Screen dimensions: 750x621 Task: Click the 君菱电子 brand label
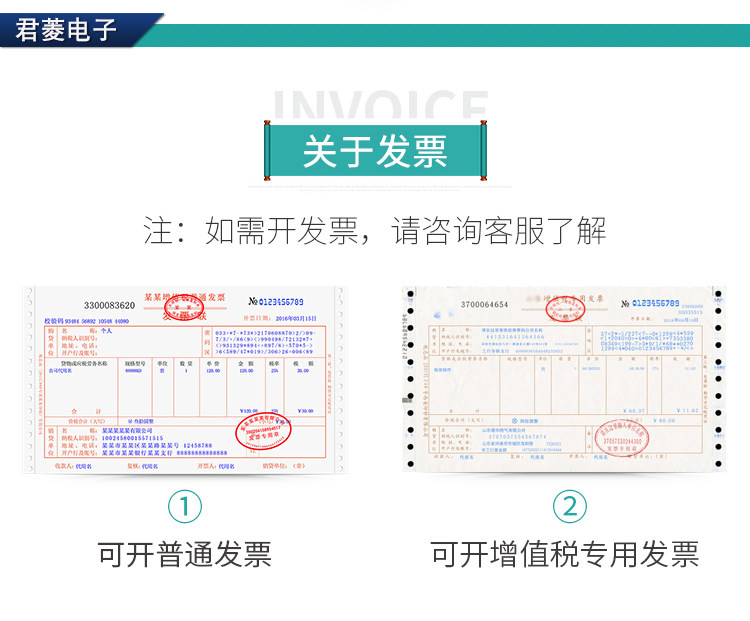point(66,30)
